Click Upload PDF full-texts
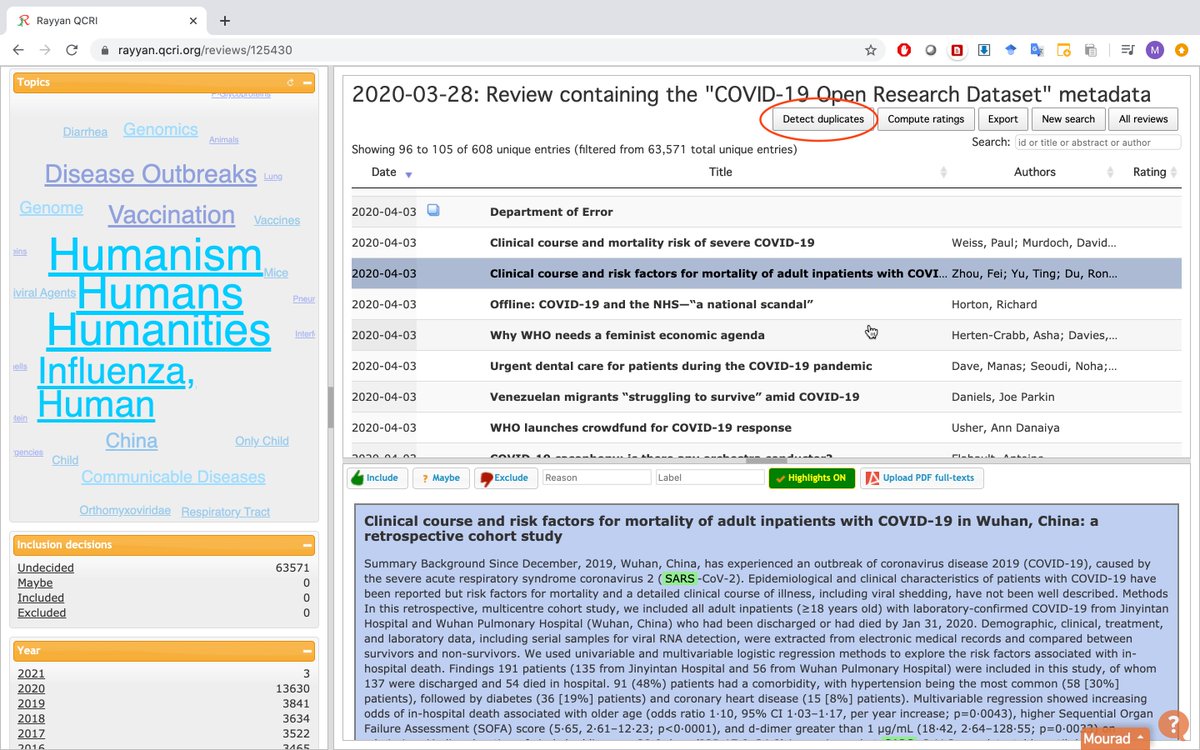1200x750 pixels. point(921,478)
